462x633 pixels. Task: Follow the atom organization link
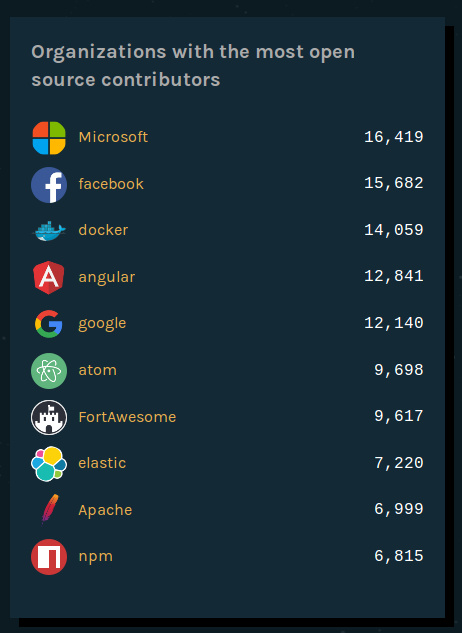(x=98, y=370)
